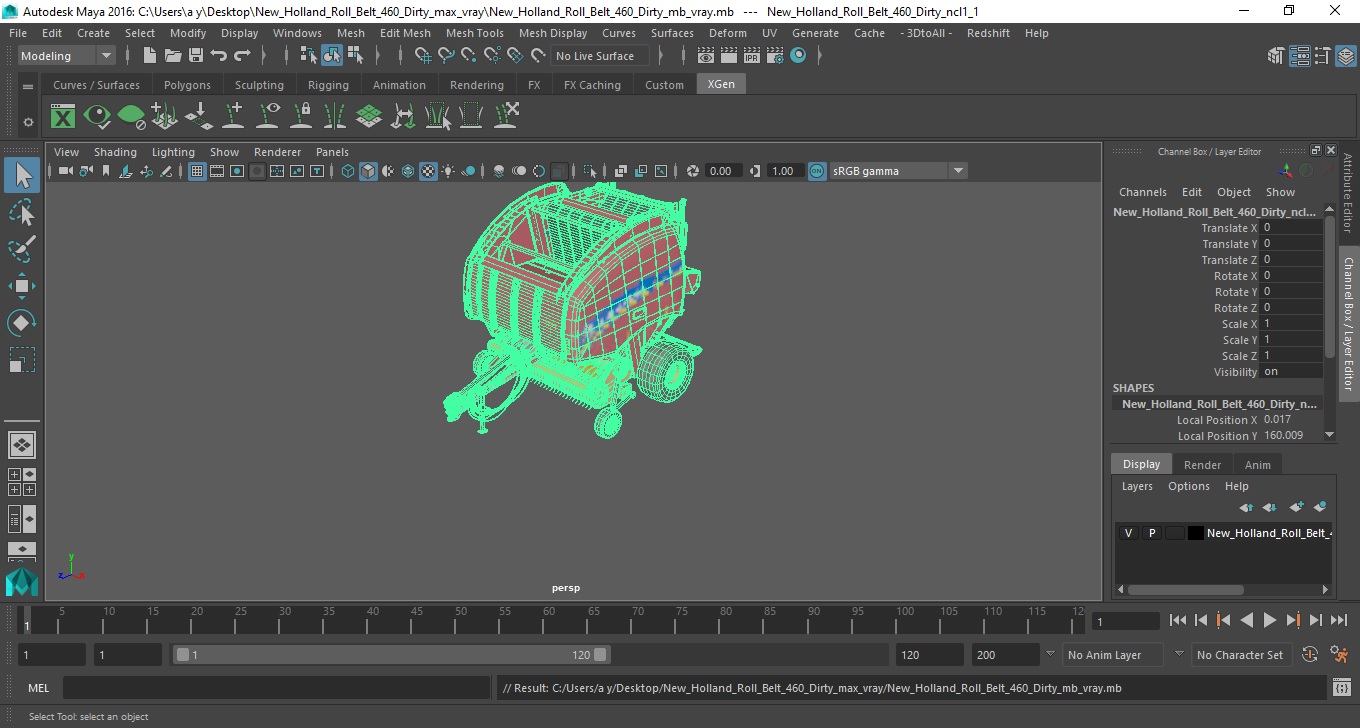Click the Translate X value field

[1291, 228]
